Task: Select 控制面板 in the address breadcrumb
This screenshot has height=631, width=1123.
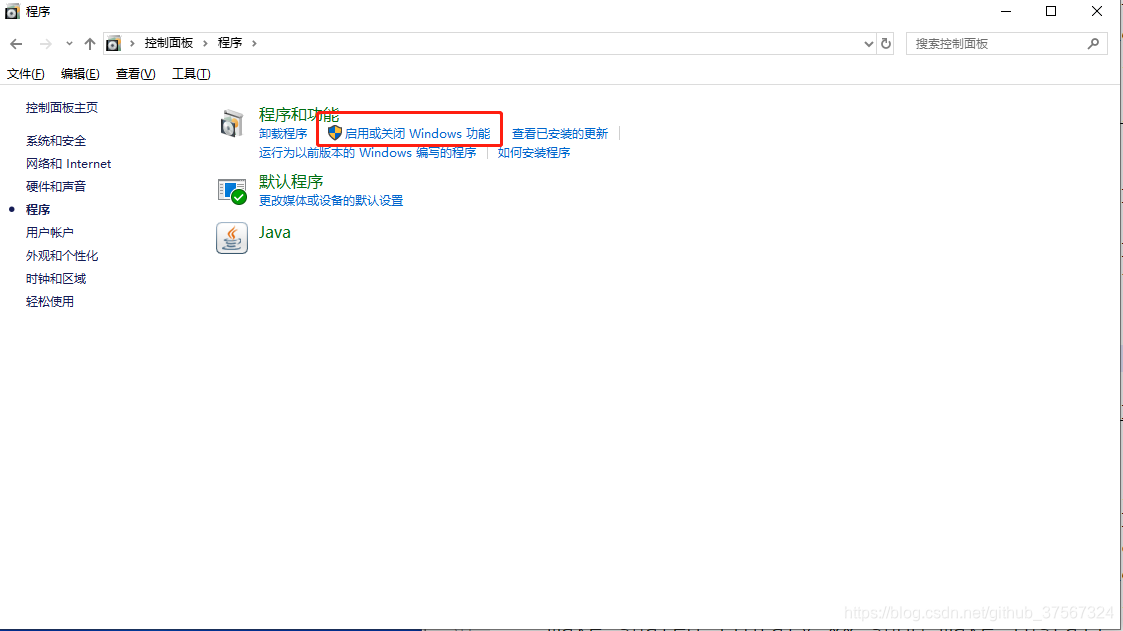Action: 169,43
